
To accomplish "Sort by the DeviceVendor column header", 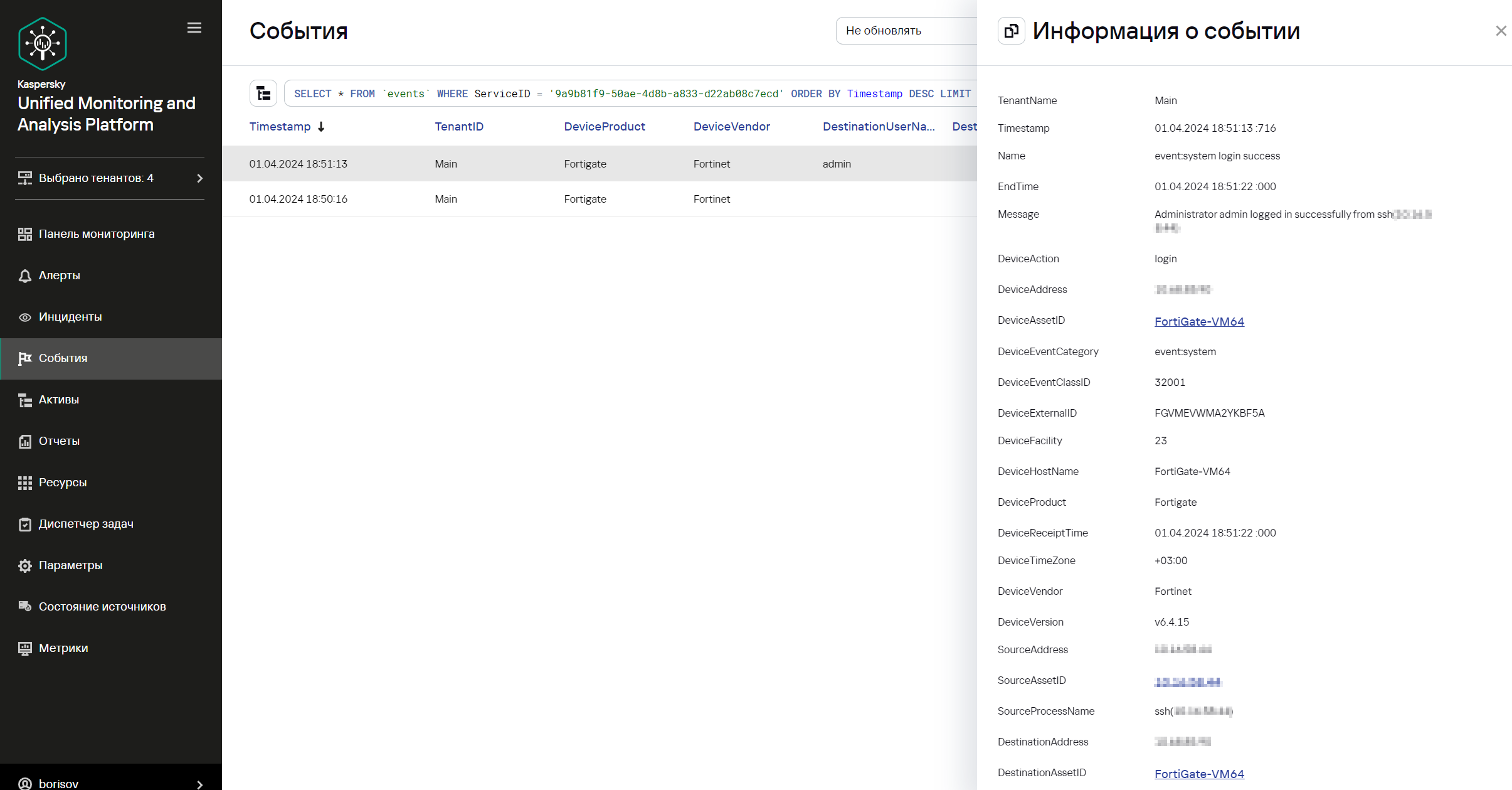I will pyautogui.click(x=731, y=127).
